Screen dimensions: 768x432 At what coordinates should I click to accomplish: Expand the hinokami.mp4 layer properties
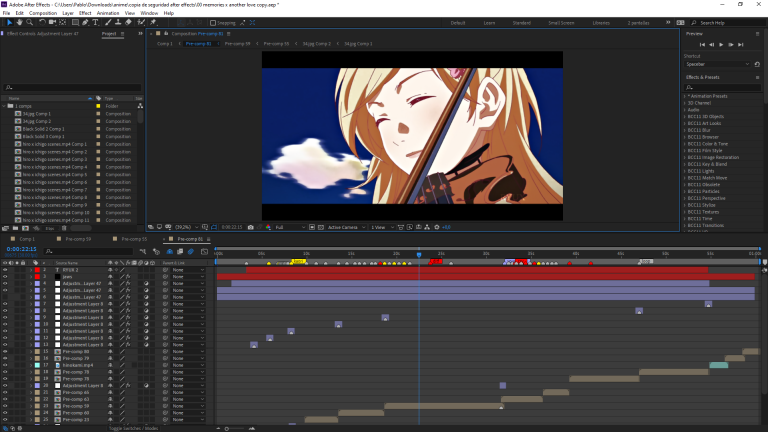pyautogui.click(x=31, y=365)
